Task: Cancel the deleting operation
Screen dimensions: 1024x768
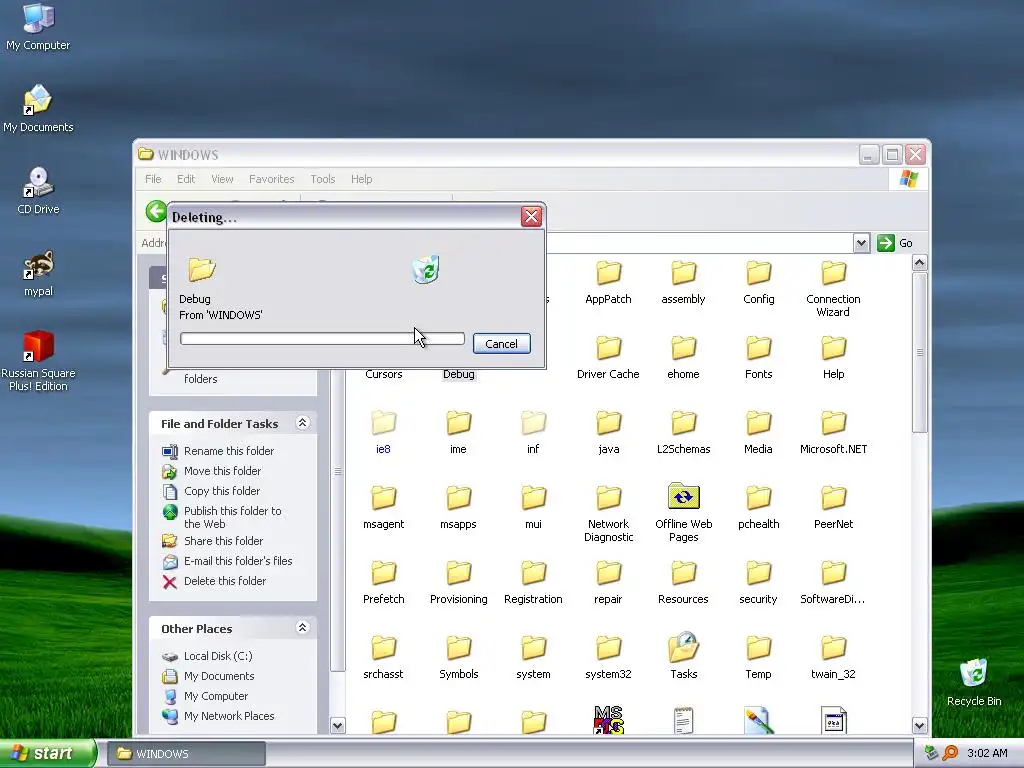Action: [502, 344]
